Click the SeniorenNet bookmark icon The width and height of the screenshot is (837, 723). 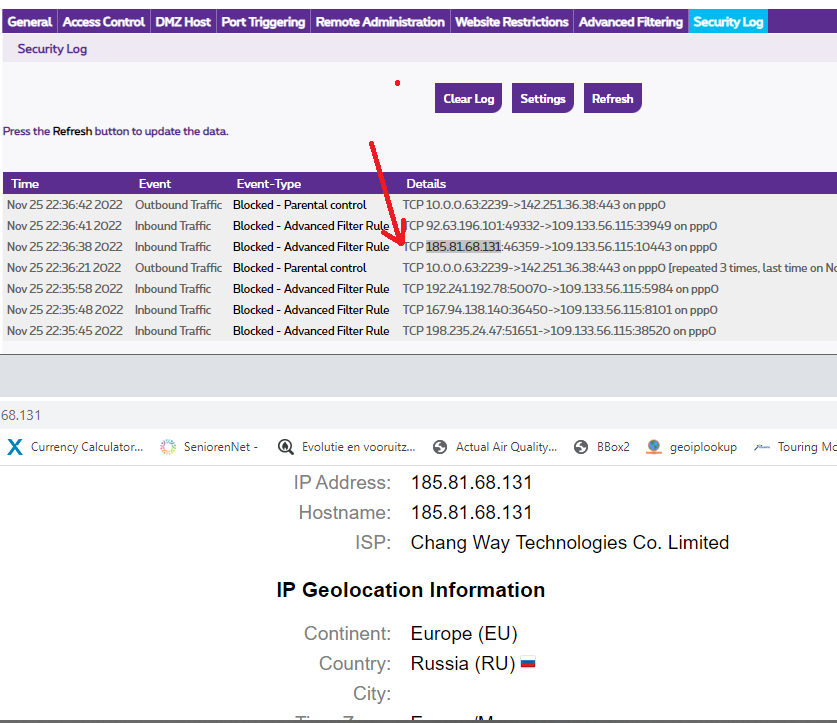coord(168,447)
